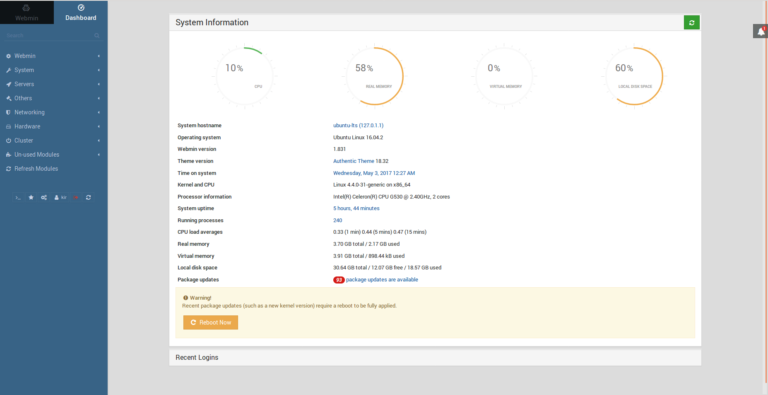Expand the Servers menu category

(x=54, y=84)
